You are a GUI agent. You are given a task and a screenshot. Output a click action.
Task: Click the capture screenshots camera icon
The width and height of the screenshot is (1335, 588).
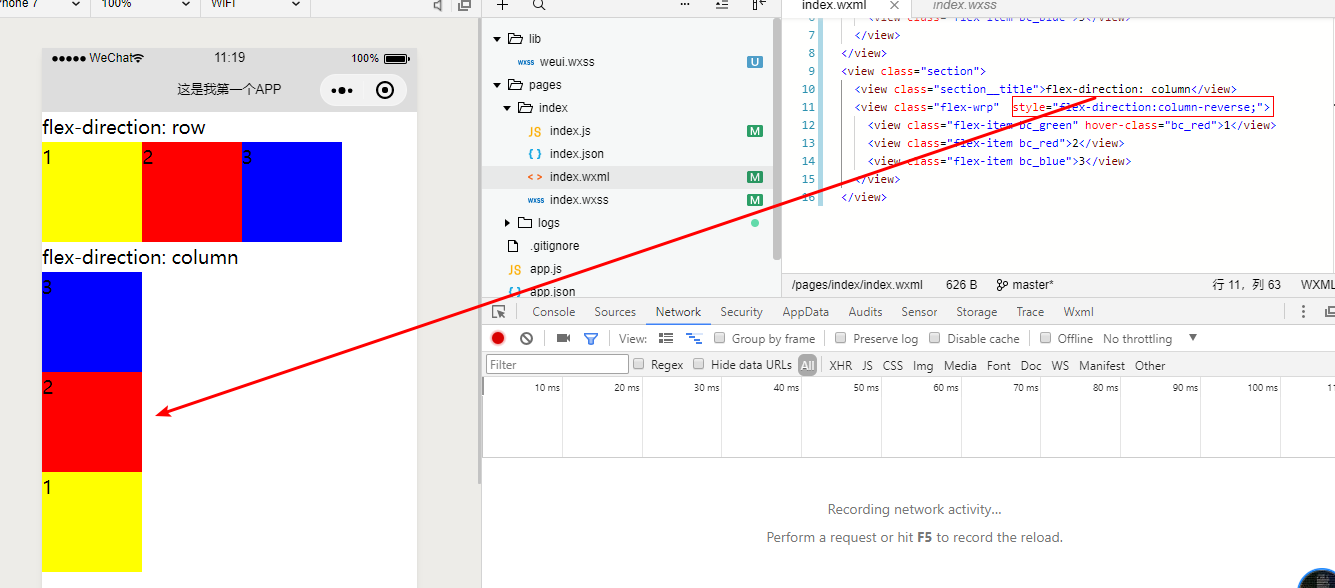pos(563,339)
